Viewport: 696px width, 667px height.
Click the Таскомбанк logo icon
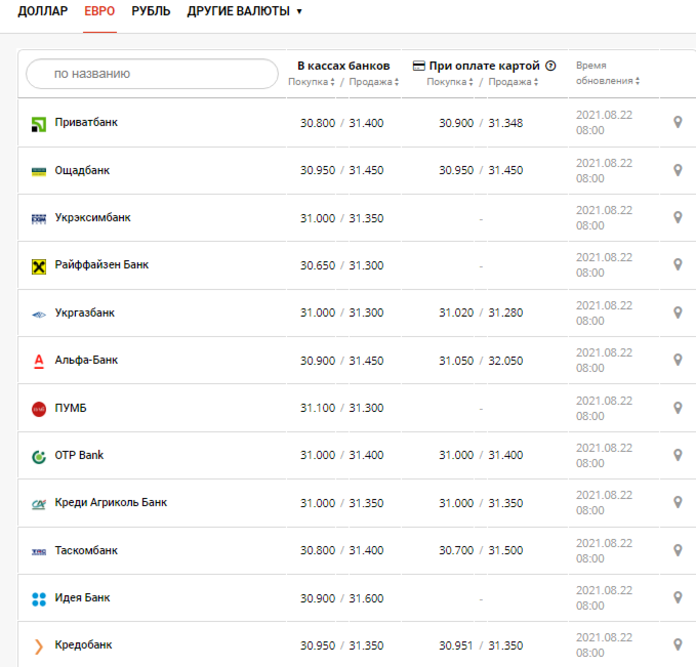pos(39,552)
